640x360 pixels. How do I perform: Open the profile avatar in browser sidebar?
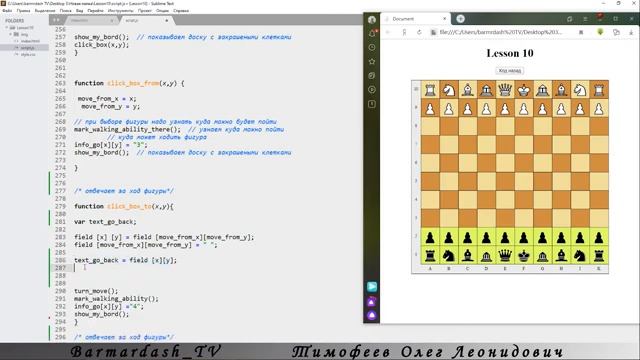[x=372, y=20]
